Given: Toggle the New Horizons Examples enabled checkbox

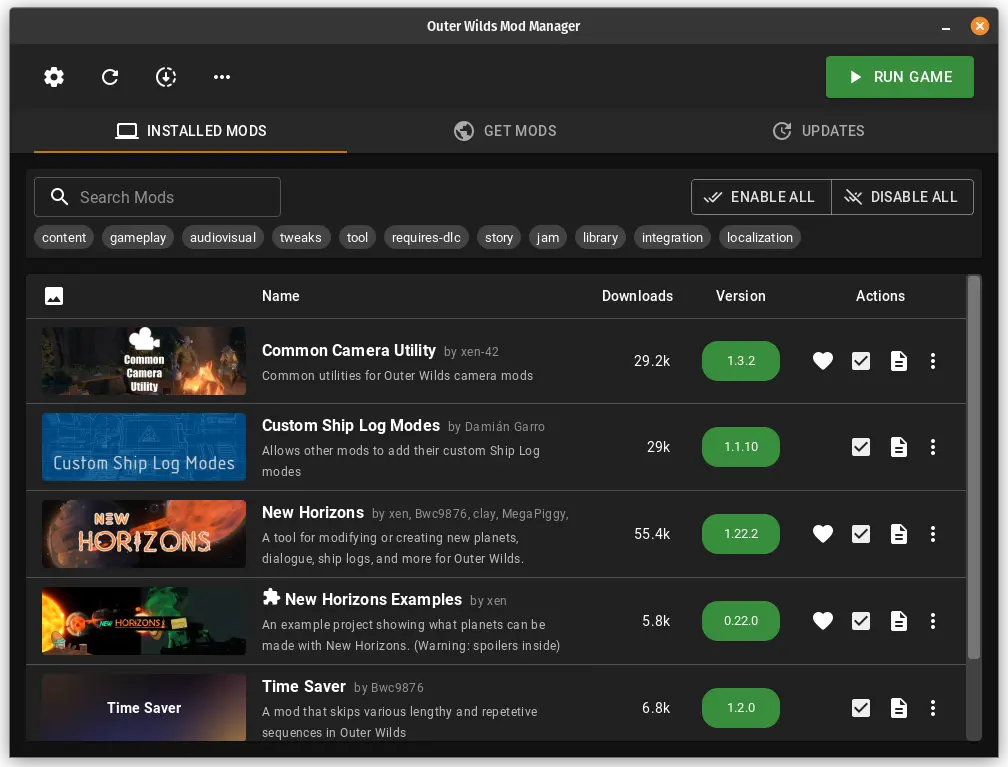Looking at the screenshot, I should pos(861,621).
